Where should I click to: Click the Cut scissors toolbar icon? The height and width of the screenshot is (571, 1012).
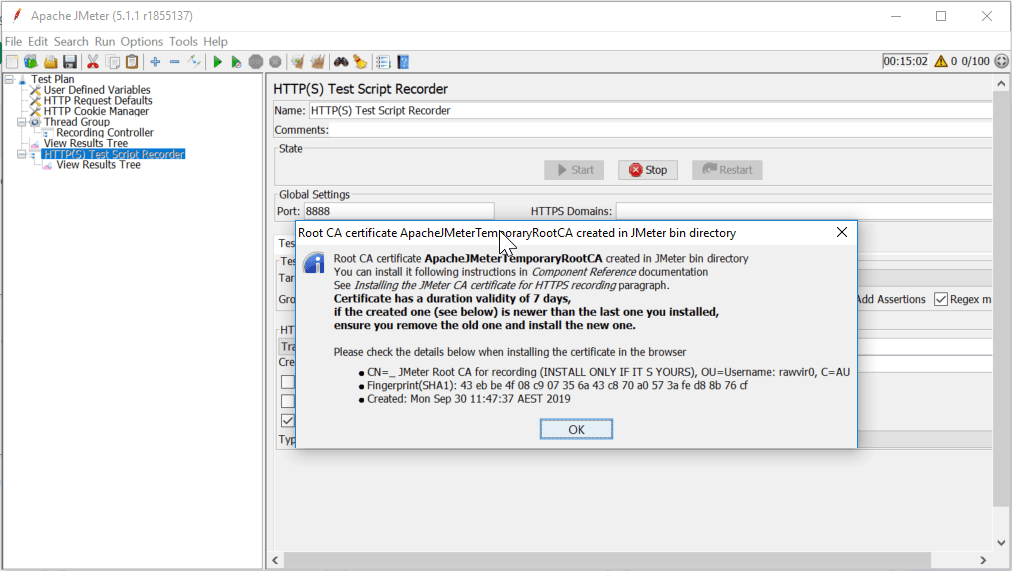pos(93,62)
